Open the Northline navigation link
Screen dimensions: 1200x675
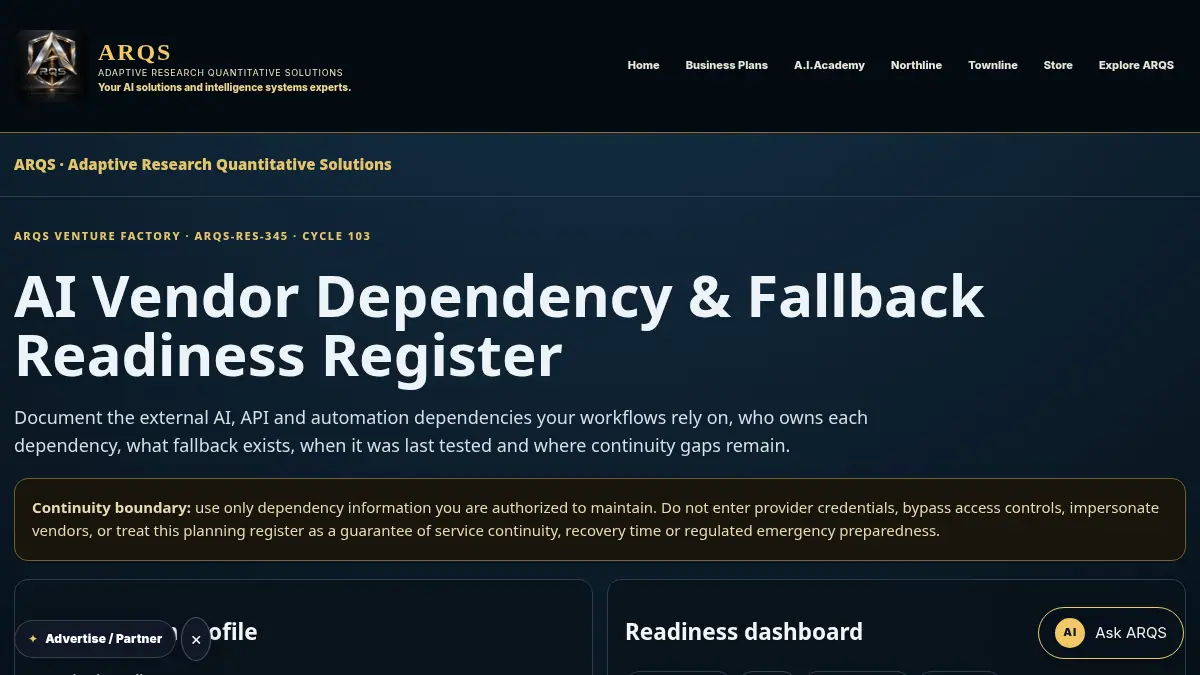pos(916,65)
